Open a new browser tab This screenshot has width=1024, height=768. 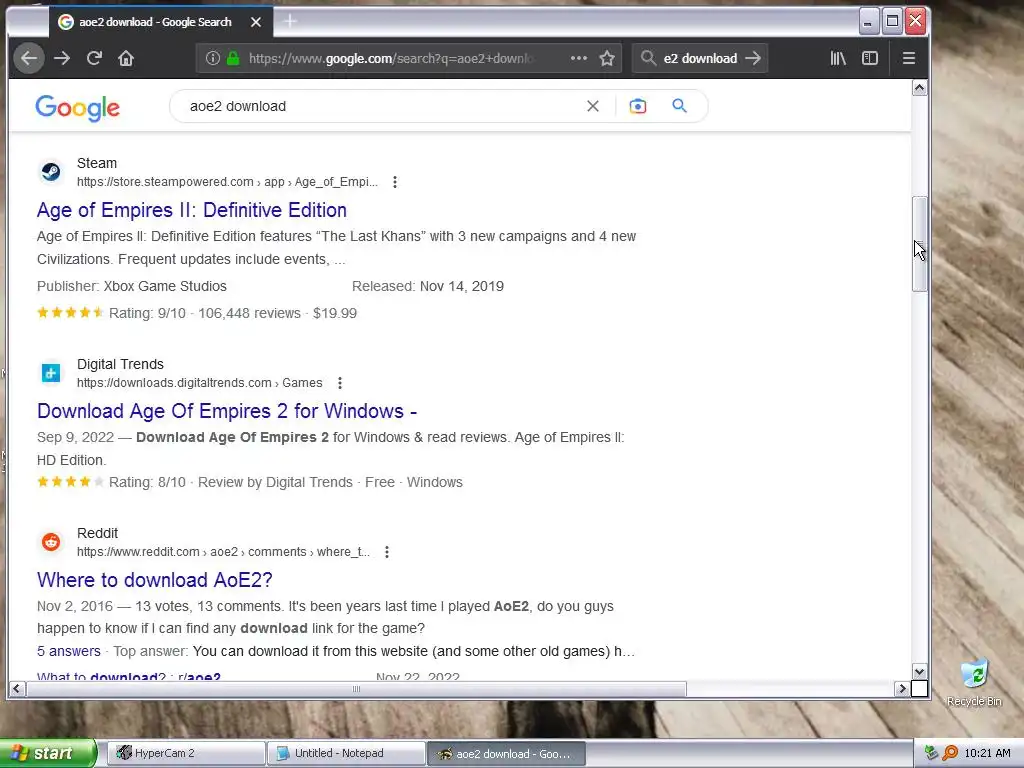pos(290,22)
